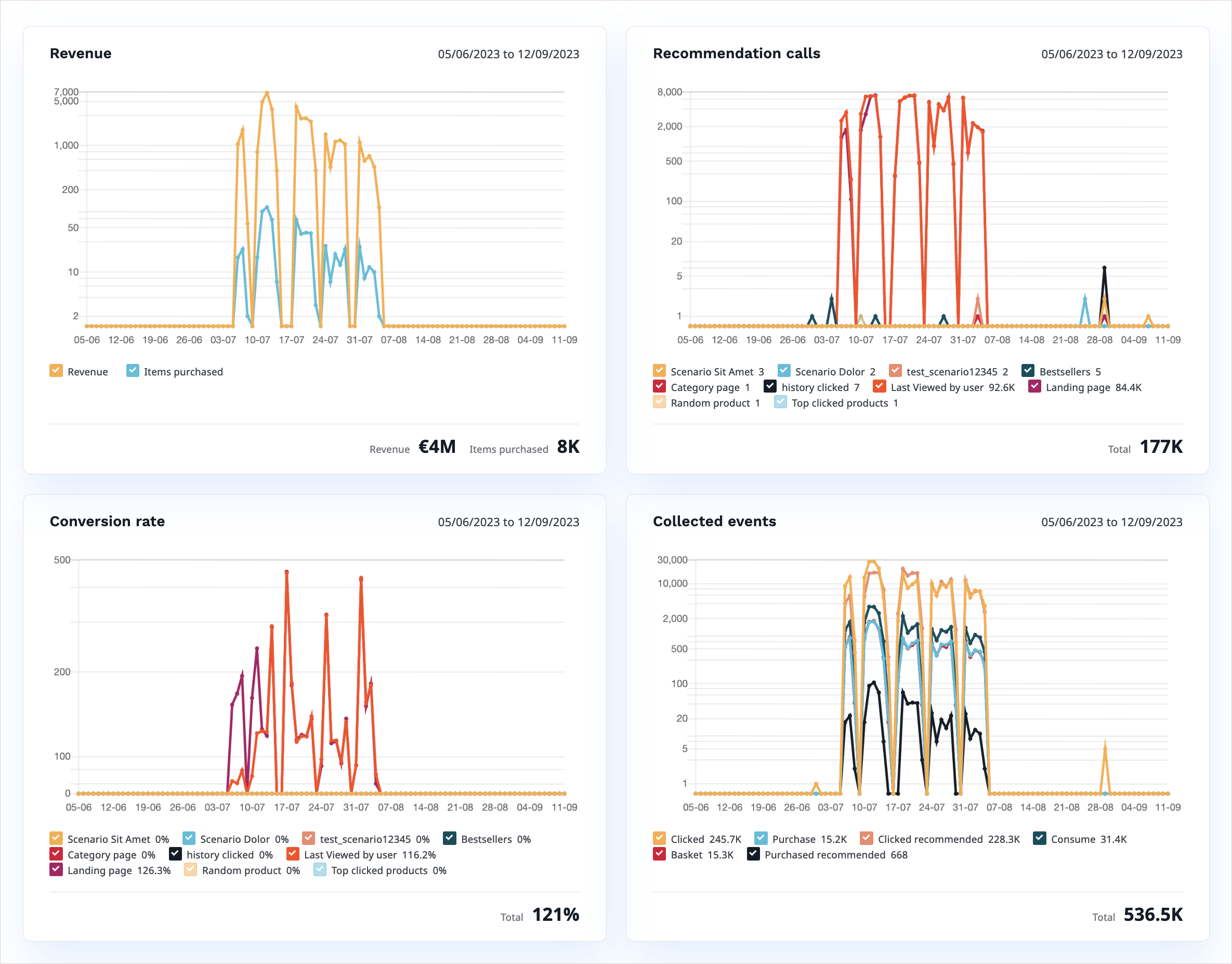
Task: Toggle Clicked recommended 228.3K checkbox
Action: pos(866,838)
